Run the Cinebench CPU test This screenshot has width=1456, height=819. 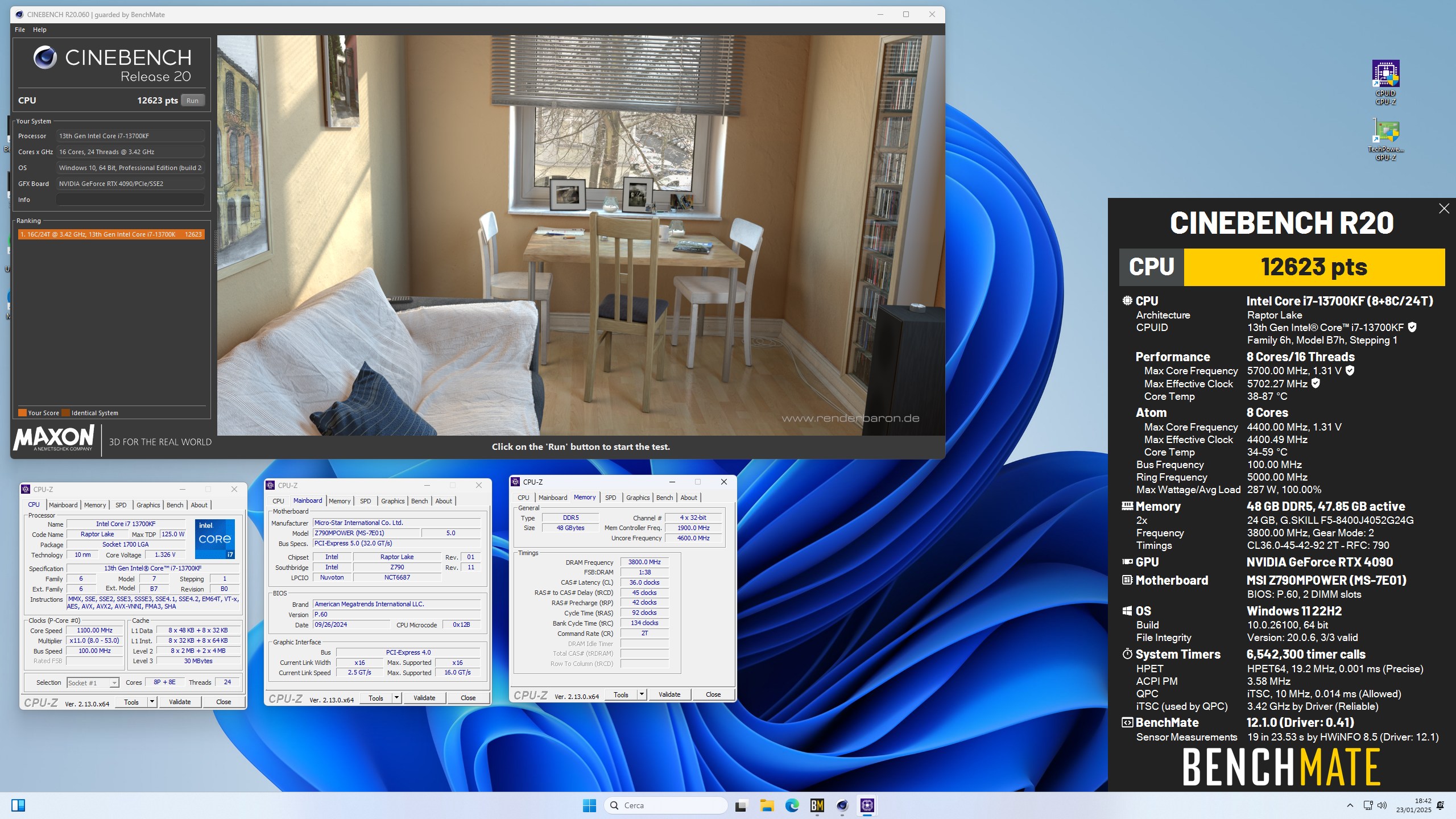[x=193, y=101]
